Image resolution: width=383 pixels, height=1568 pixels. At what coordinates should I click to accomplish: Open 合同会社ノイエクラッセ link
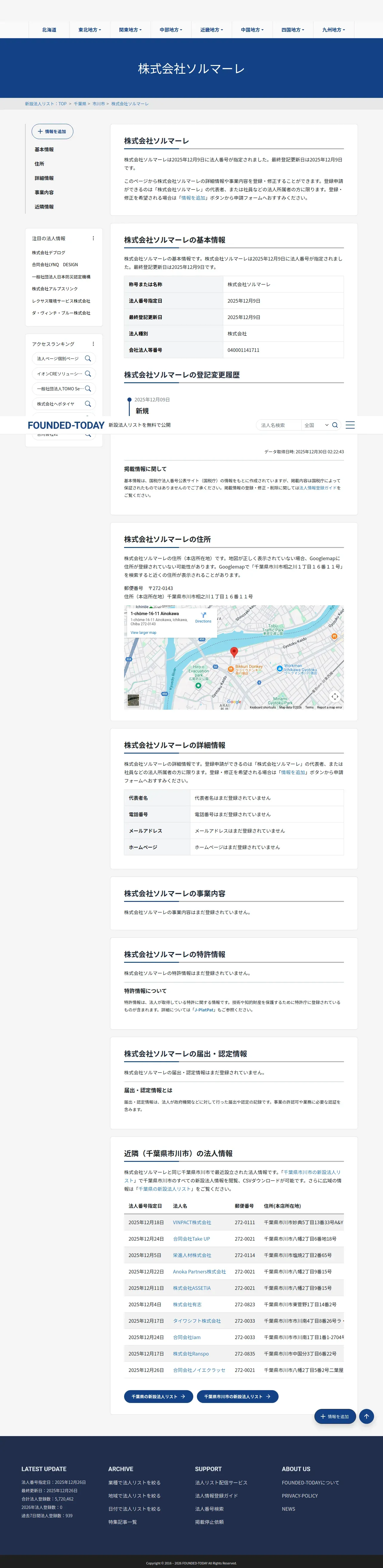(199, 1370)
